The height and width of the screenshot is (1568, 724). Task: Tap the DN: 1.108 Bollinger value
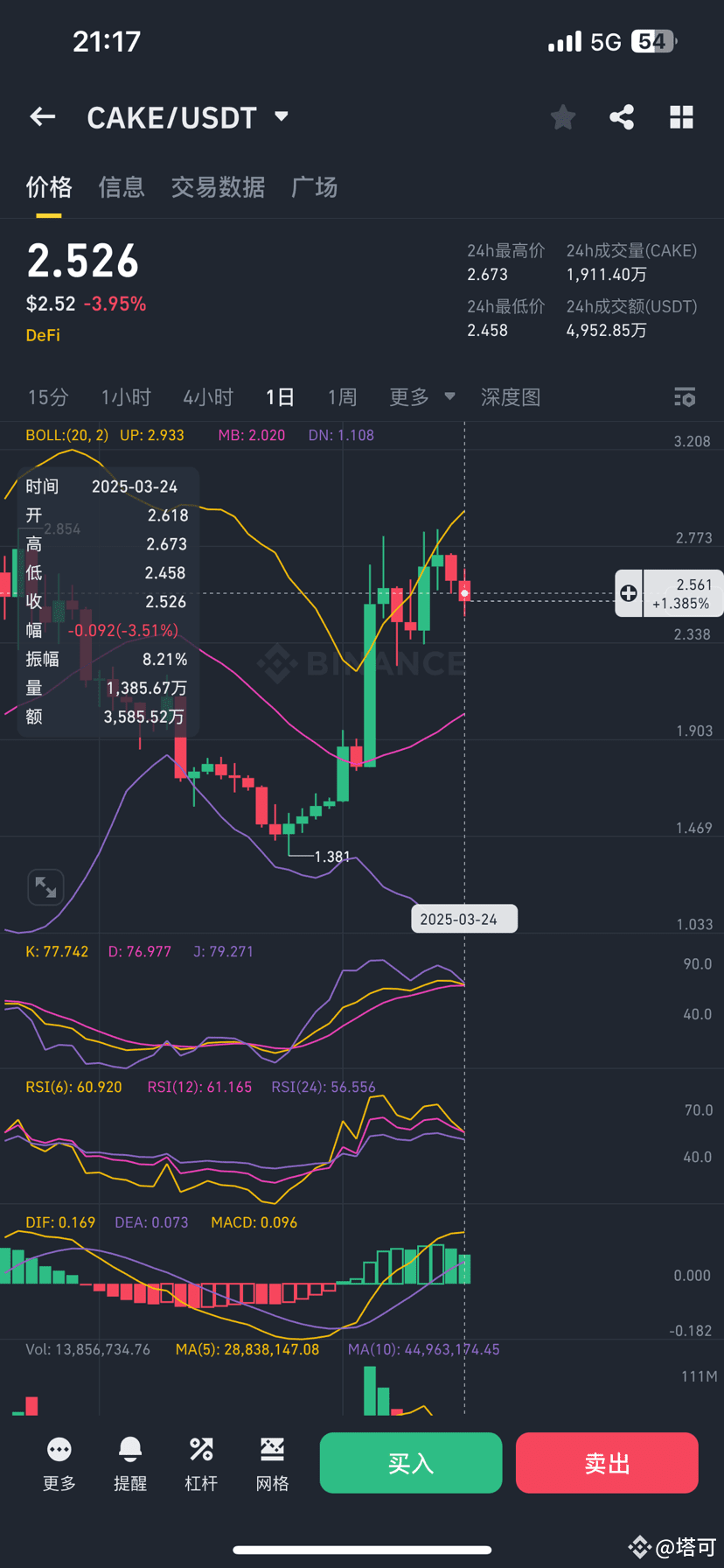tap(341, 435)
